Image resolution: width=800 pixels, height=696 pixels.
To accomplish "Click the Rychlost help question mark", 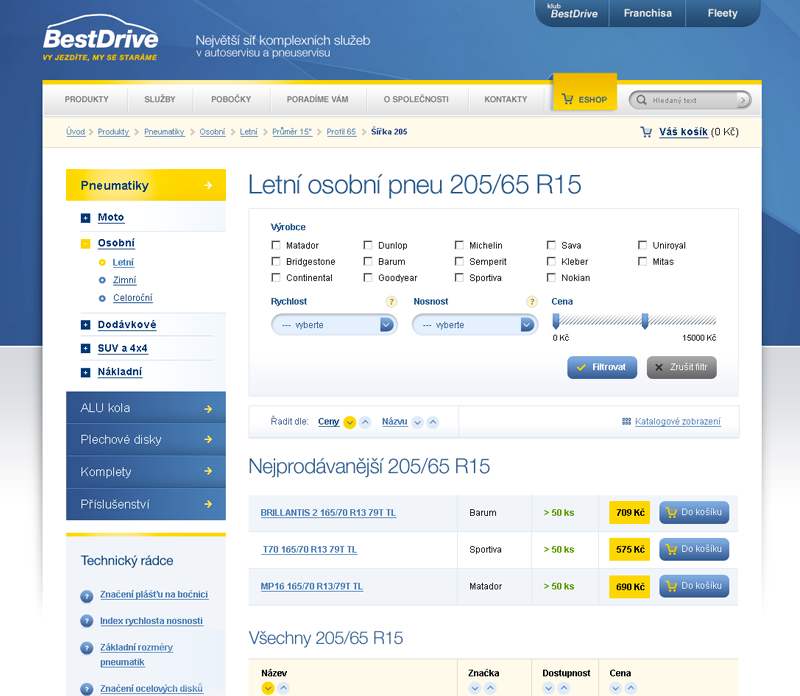I will pyautogui.click(x=391, y=302).
